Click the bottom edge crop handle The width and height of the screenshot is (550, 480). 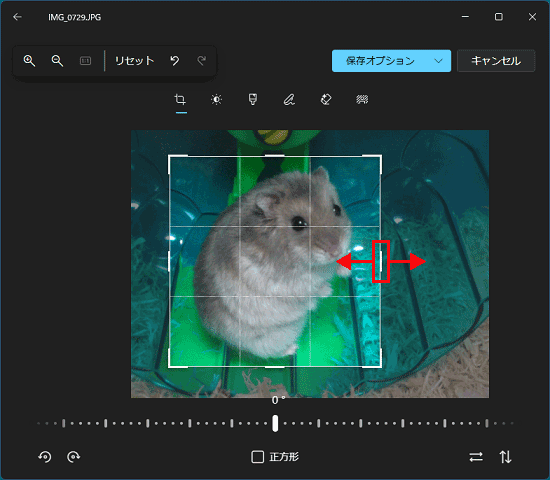point(275,367)
